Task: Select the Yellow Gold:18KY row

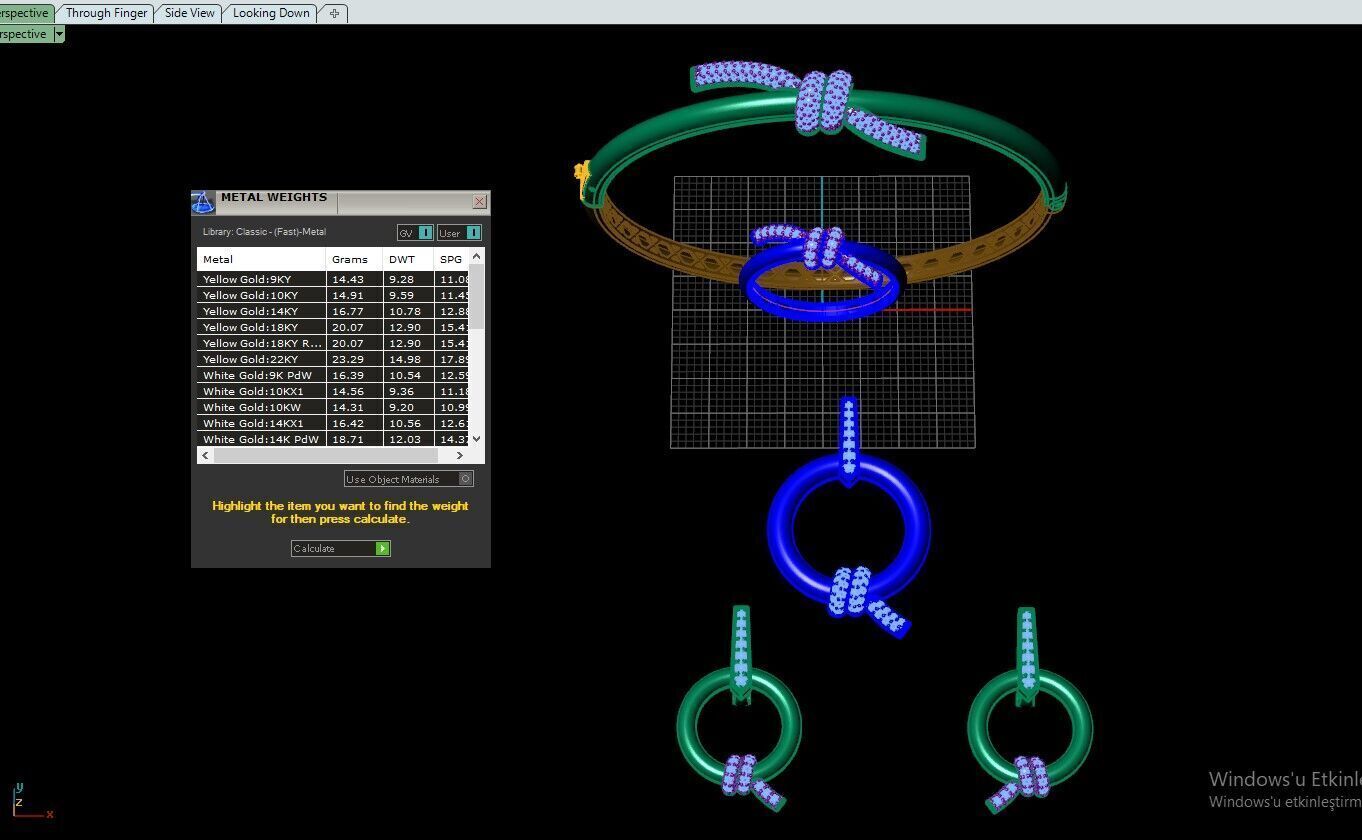Action: pos(333,327)
